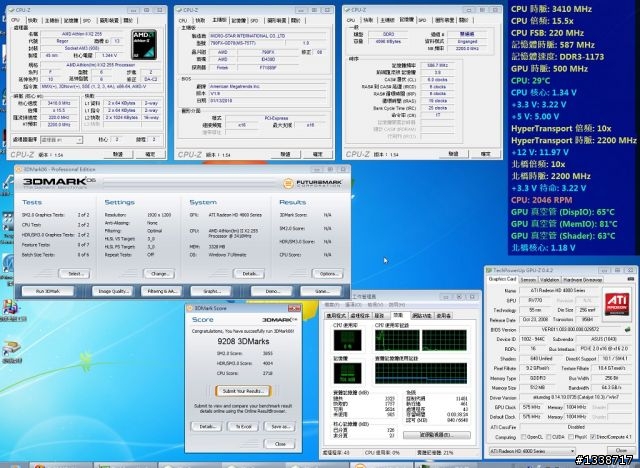Click the BIOS save chip icon in GPU-Z
The width and height of the screenshot is (640, 468).
[x=627, y=329]
